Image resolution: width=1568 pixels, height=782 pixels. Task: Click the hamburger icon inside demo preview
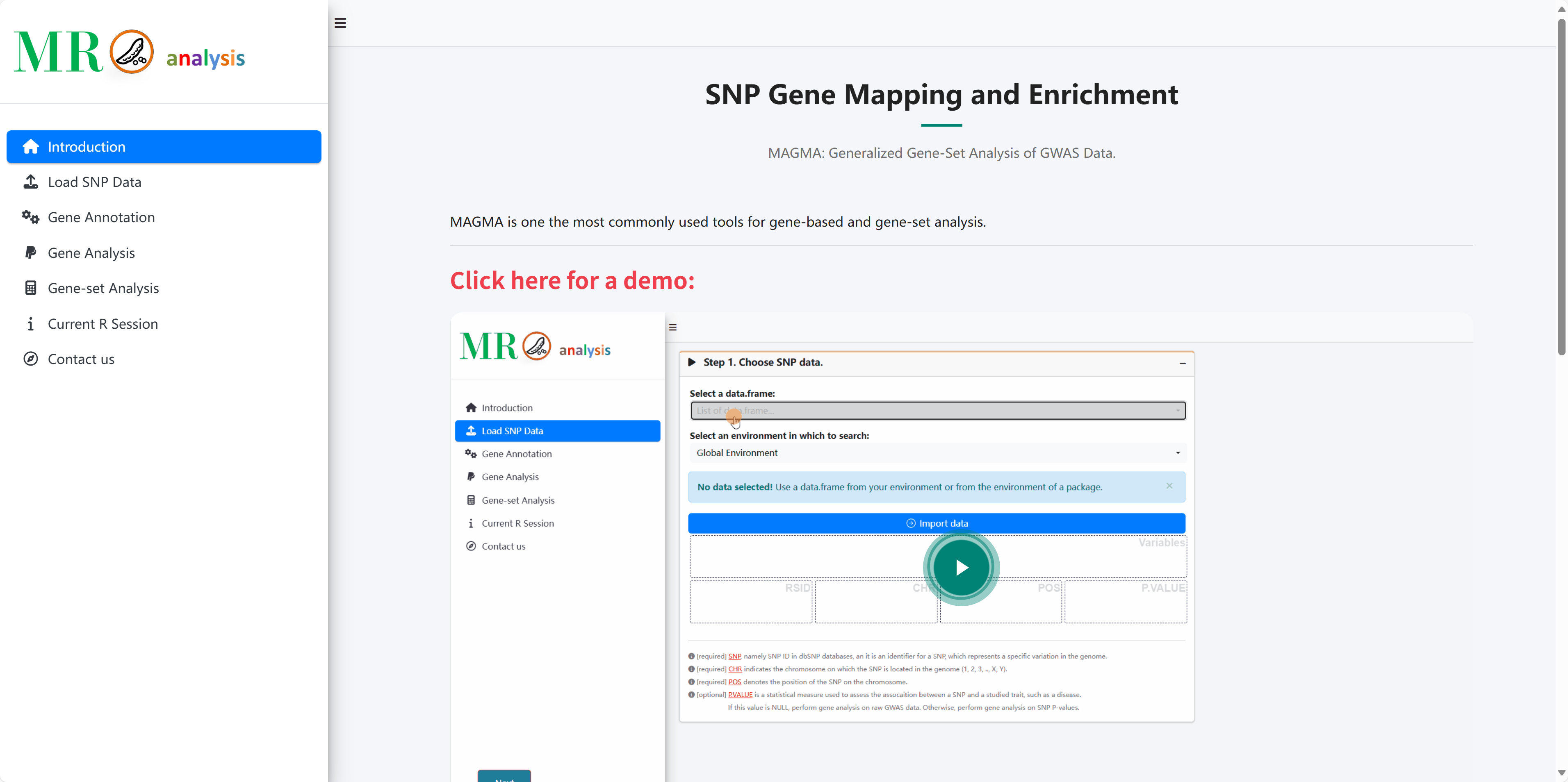coord(672,327)
